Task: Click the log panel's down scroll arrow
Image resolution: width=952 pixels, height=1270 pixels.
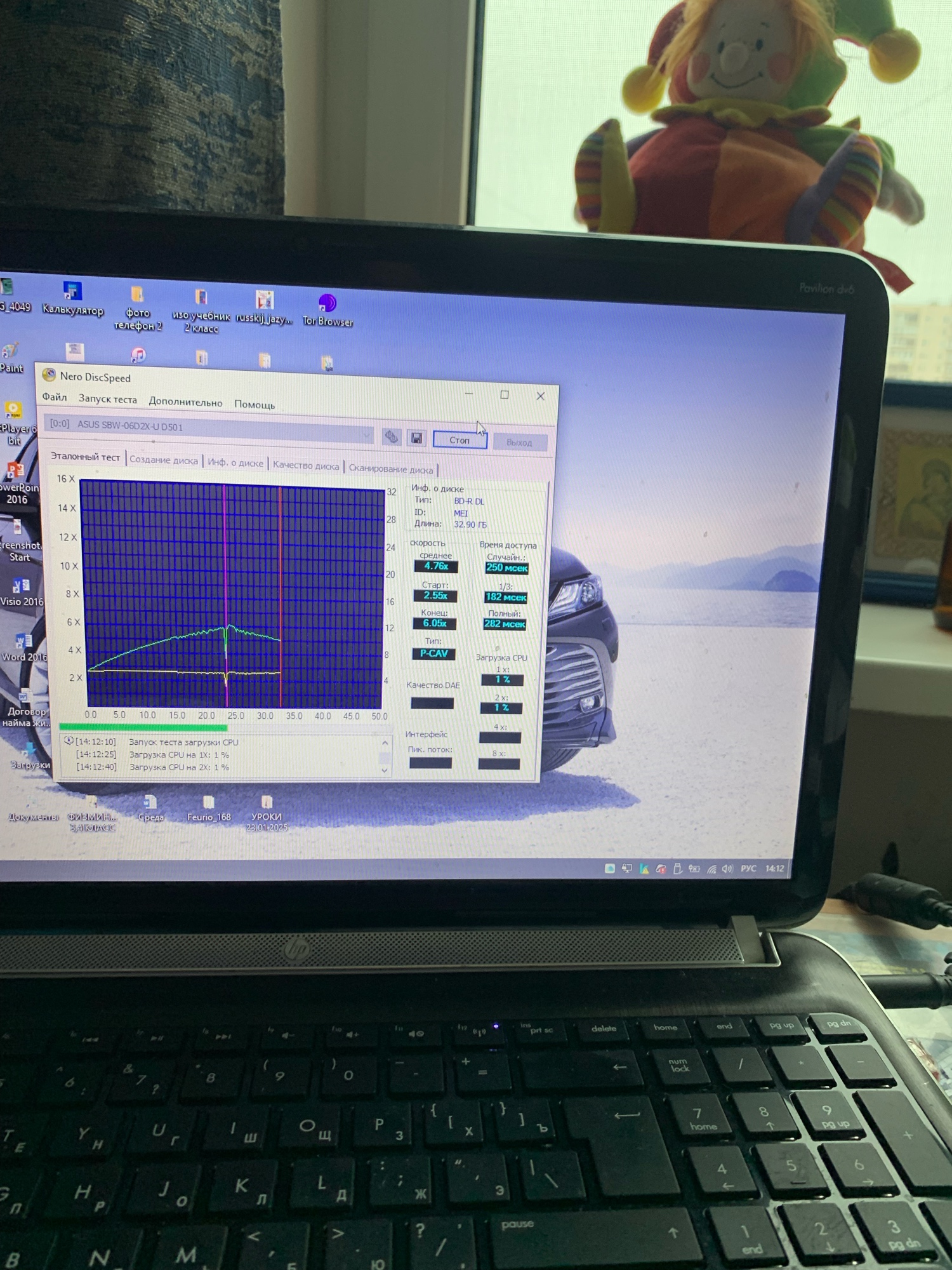Action: pos(384,770)
